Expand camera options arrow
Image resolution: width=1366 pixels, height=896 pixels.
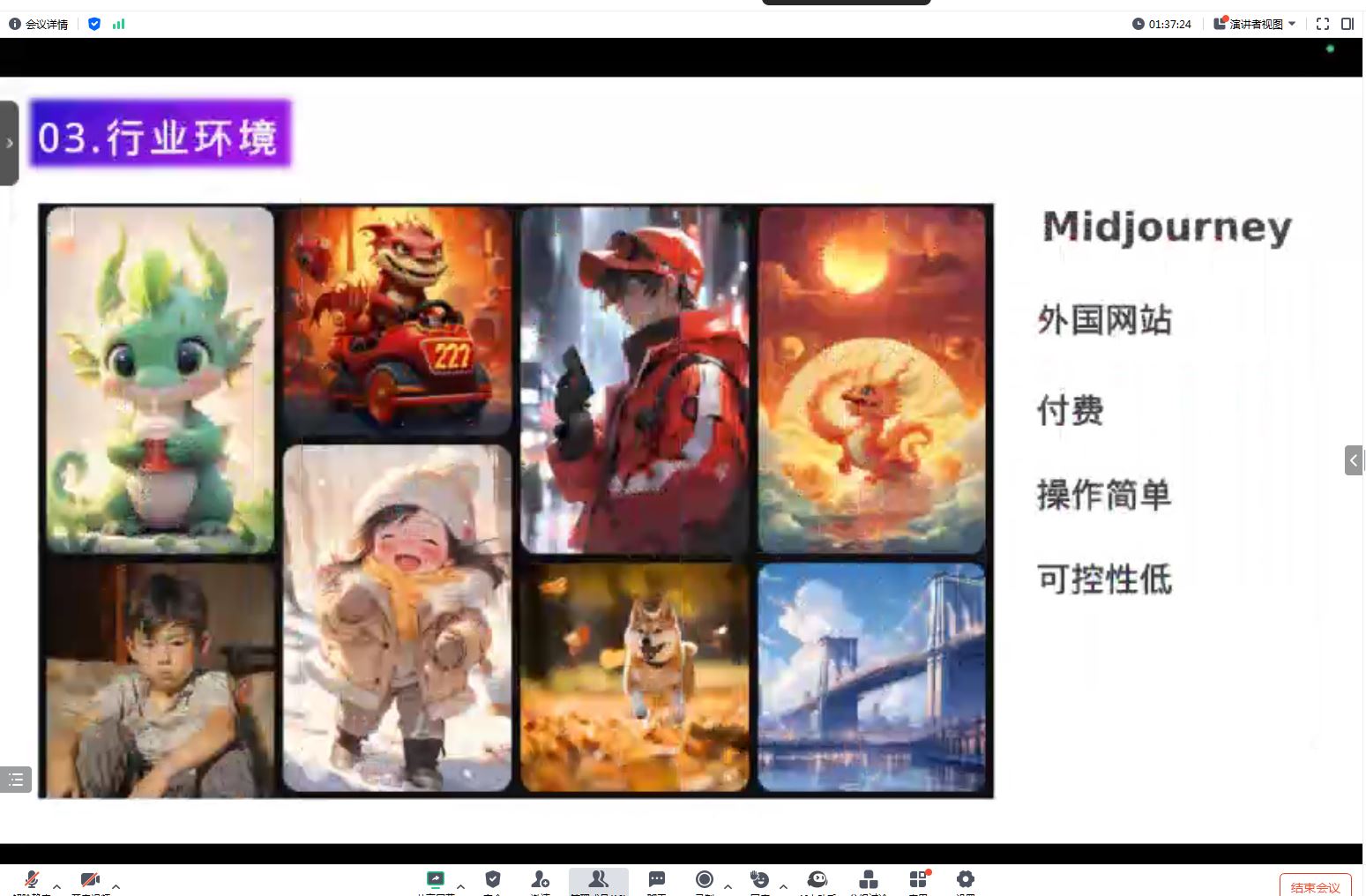click(116, 886)
